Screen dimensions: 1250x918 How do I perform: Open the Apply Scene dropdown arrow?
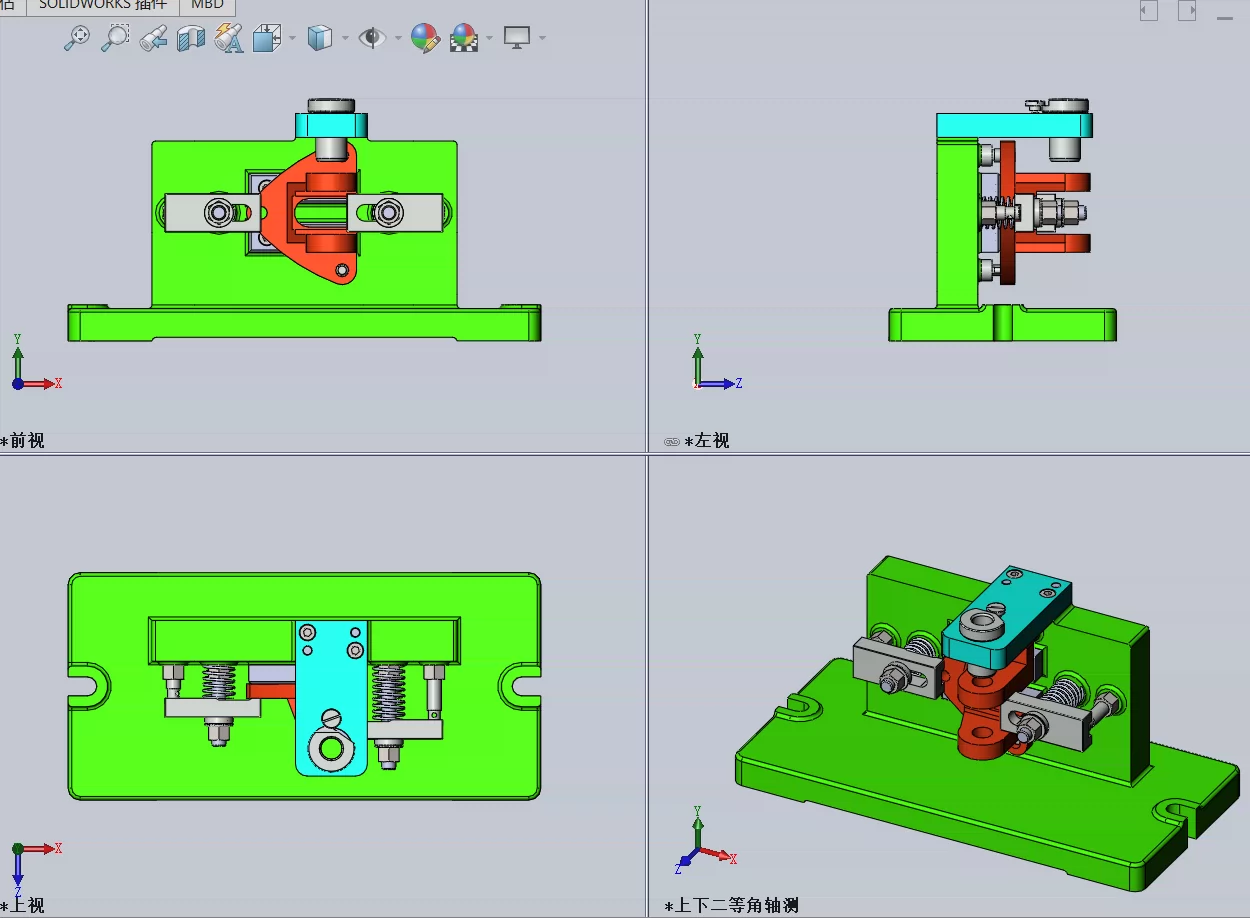click(x=490, y=38)
